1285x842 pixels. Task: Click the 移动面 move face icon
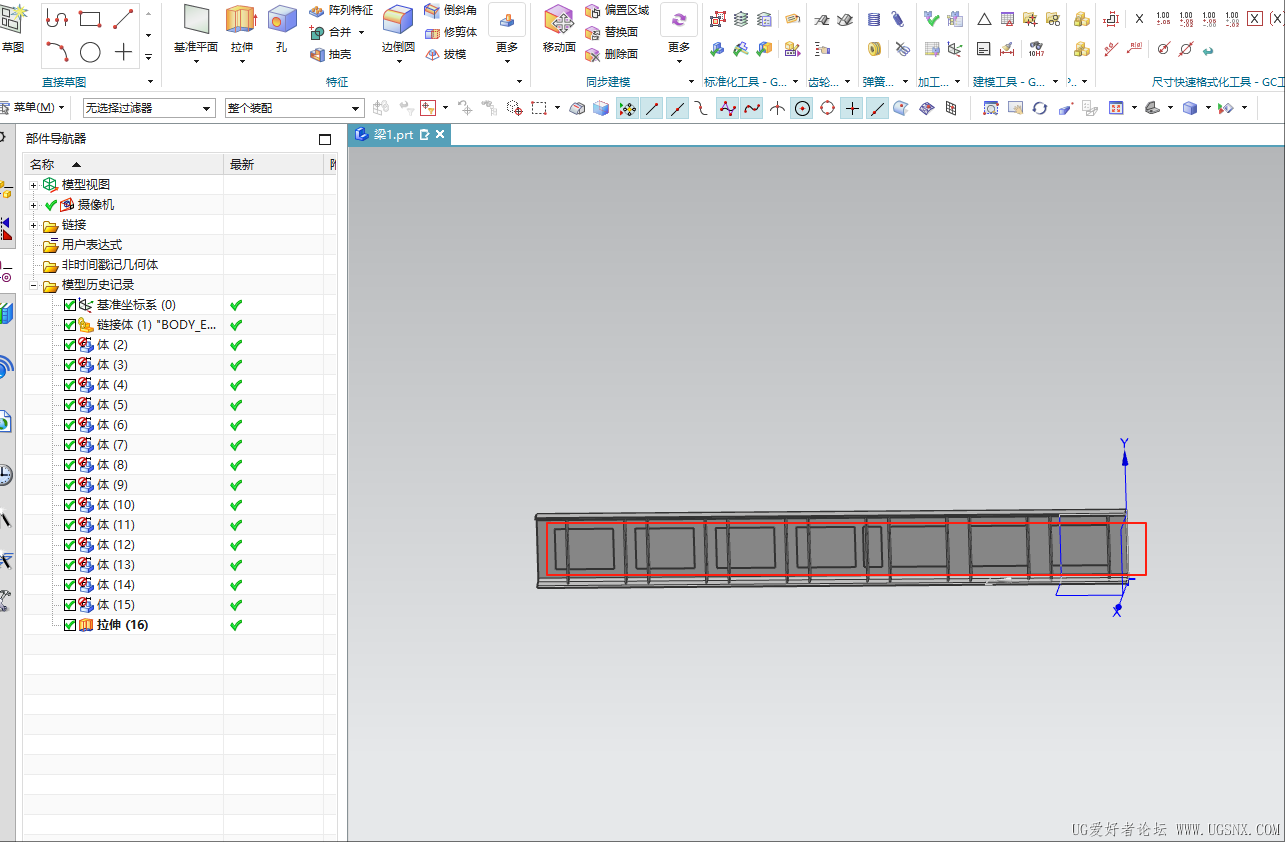[558, 20]
